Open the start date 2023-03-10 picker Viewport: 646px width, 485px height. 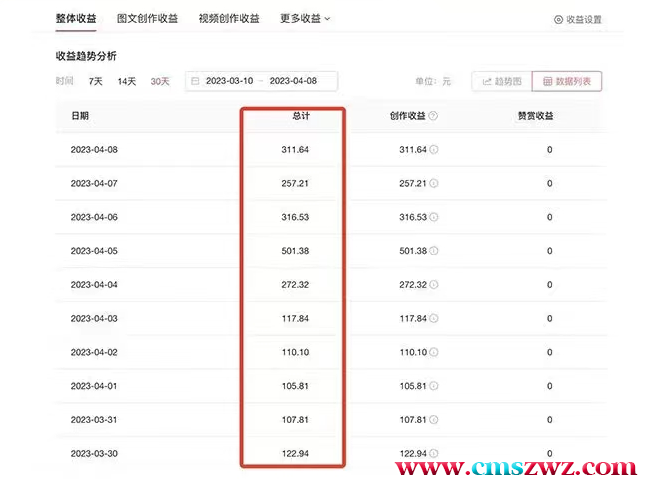[x=230, y=81]
